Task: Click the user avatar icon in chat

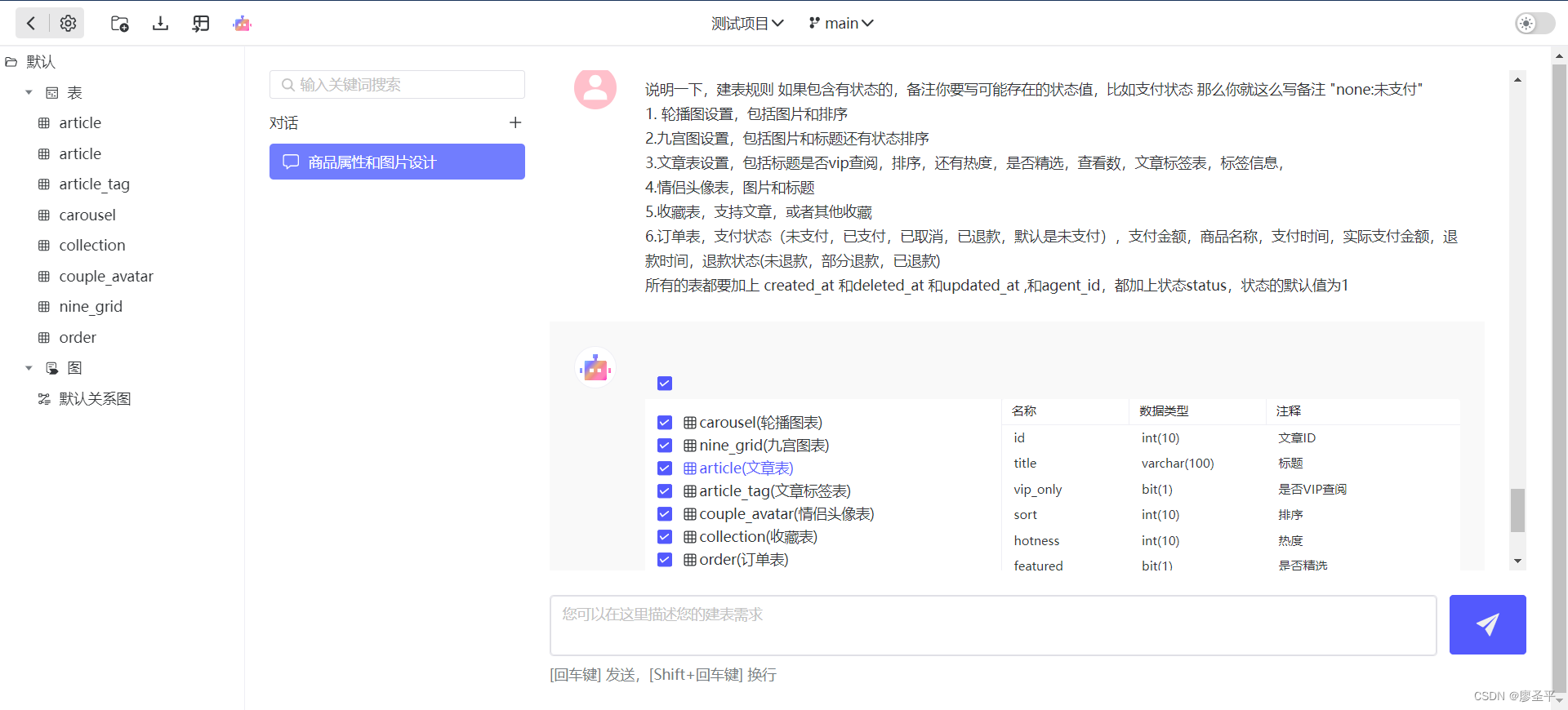Action: 595,88
